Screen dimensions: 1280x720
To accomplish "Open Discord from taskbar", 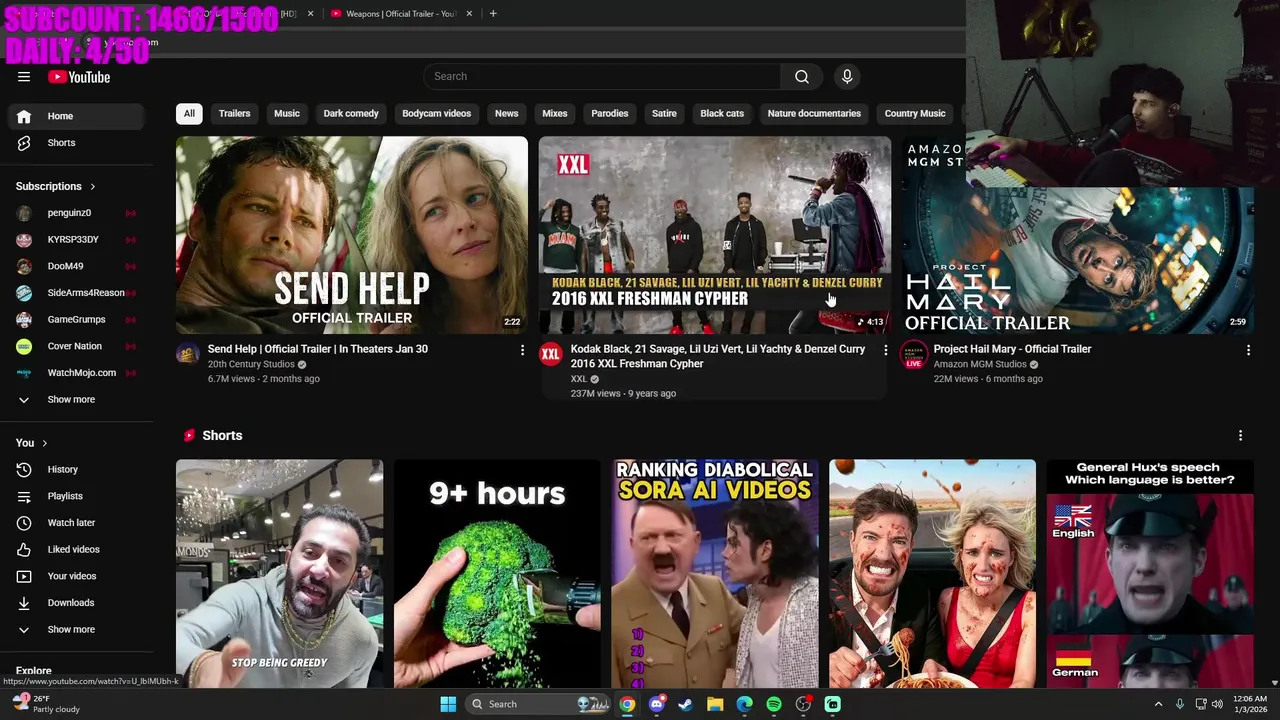I will tap(656, 704).
